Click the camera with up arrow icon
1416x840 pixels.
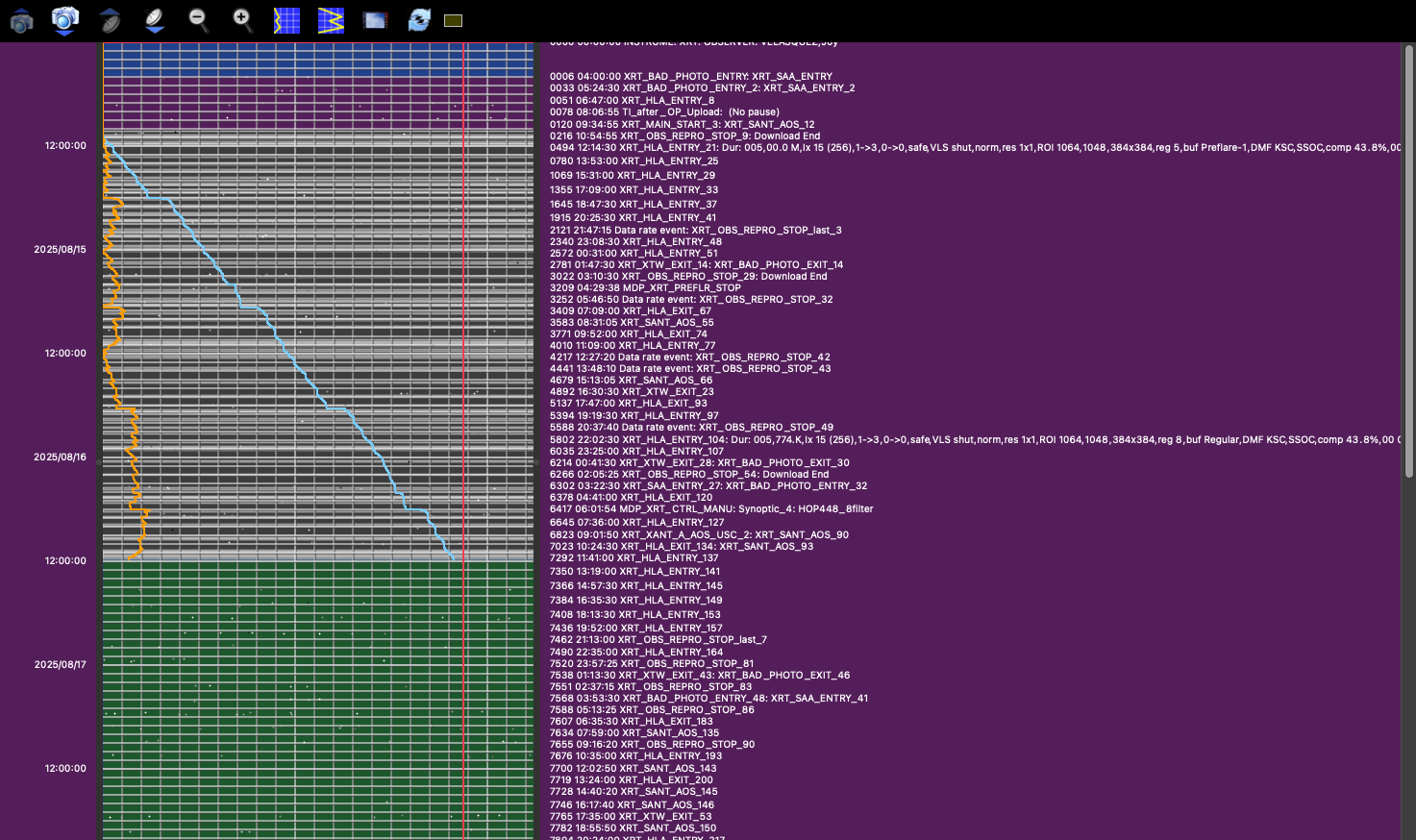pyautogui.click(x=21, y=20)
